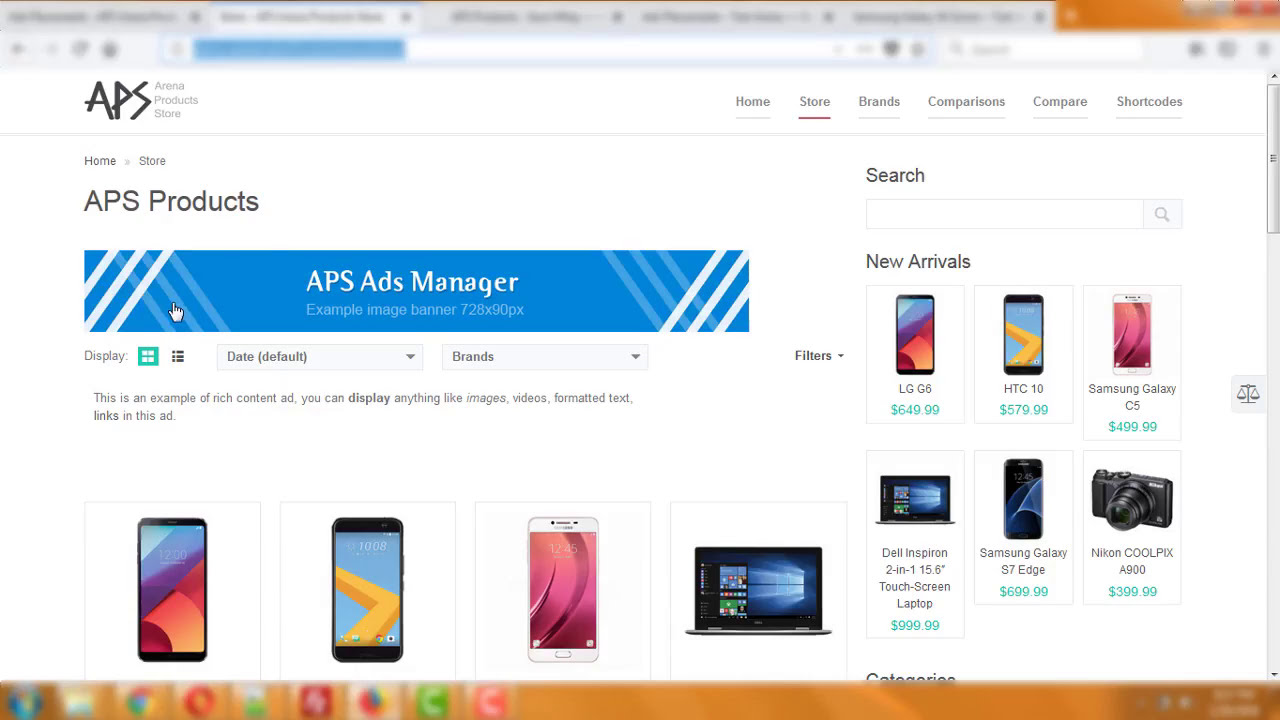This screenshot has height=720, width=1280.
Task: Open the Filters dropdown
Action: (818, 356)
